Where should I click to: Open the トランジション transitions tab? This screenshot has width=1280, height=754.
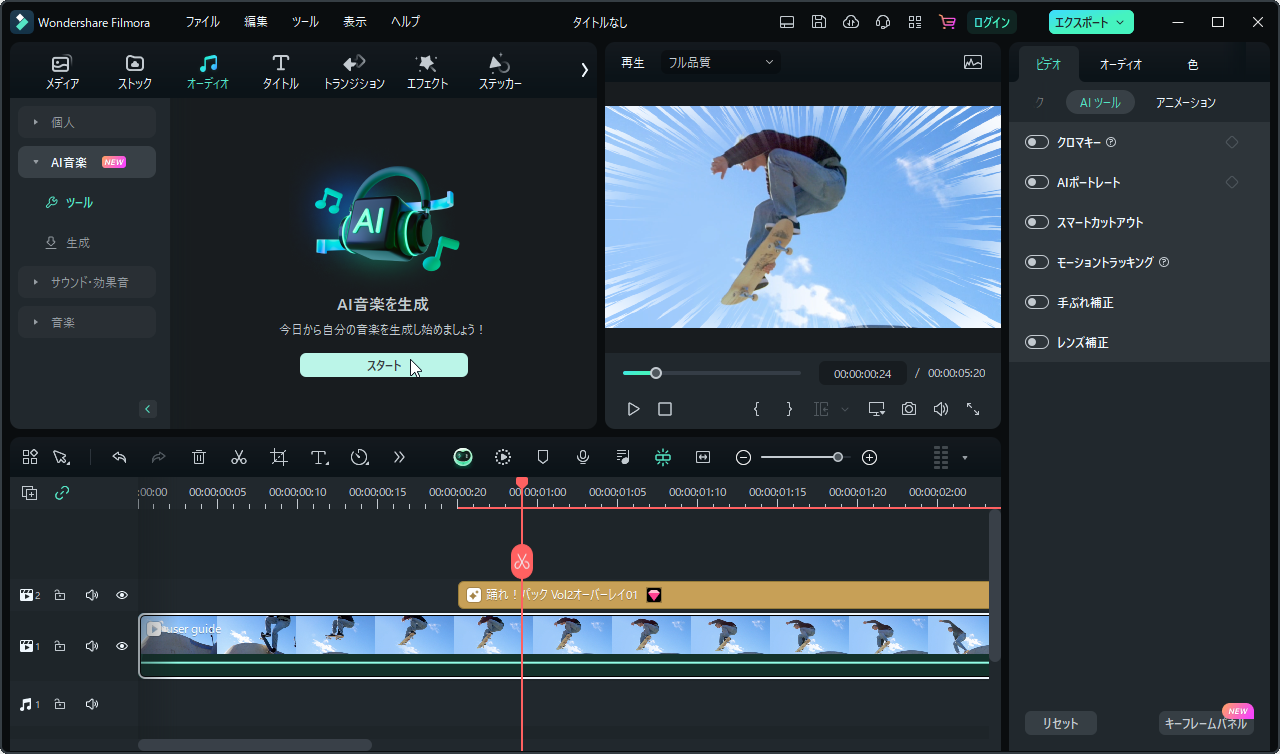pos(354,73)
